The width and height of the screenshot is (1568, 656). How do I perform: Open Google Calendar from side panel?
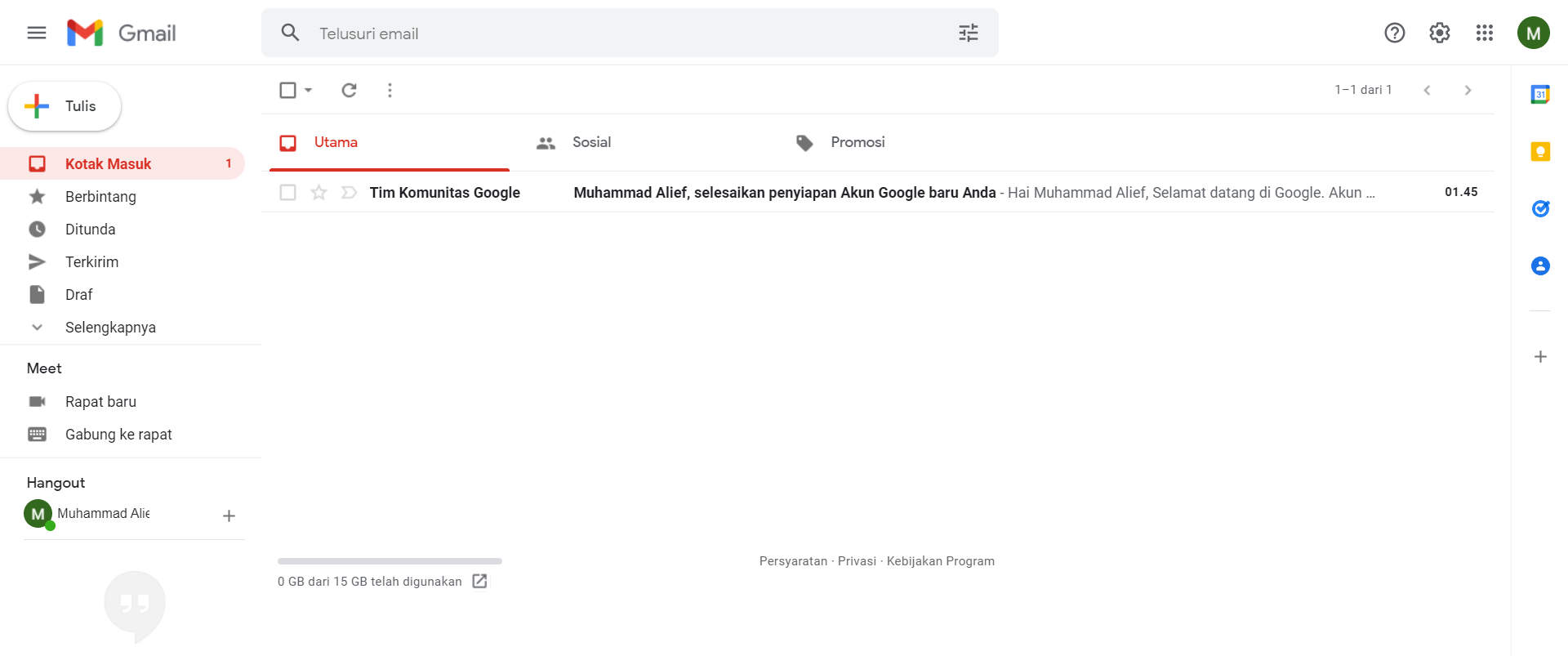pos(1540,94)
